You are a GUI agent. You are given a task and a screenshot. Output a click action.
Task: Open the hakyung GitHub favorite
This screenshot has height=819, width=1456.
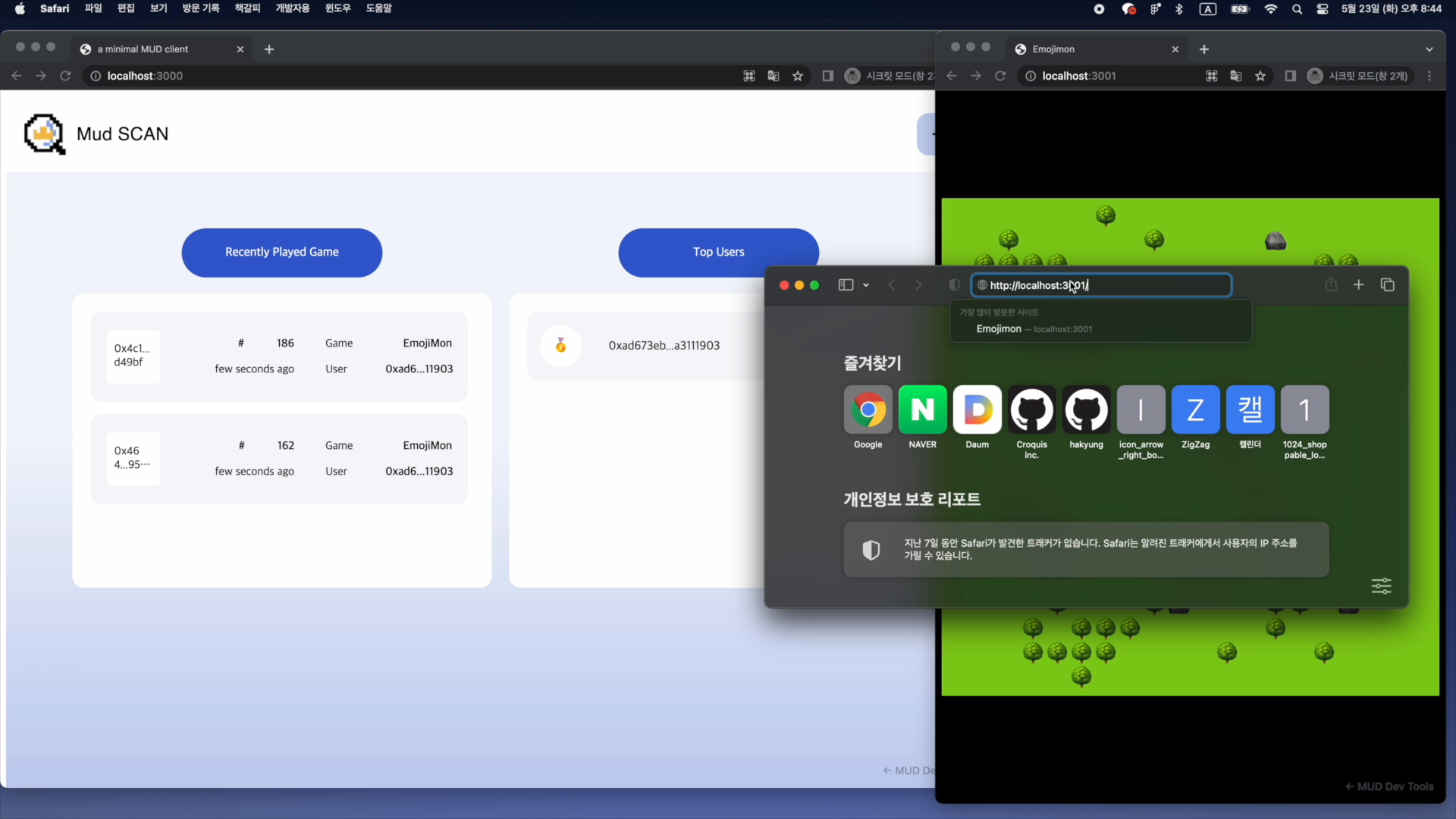tap(1087, 409)
